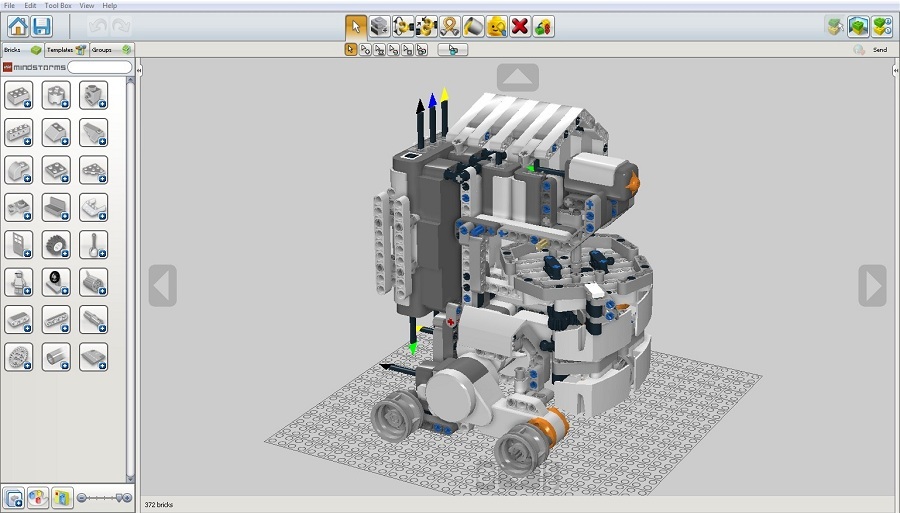Choose multiple selection sub-tool

(x=365, y=49)
